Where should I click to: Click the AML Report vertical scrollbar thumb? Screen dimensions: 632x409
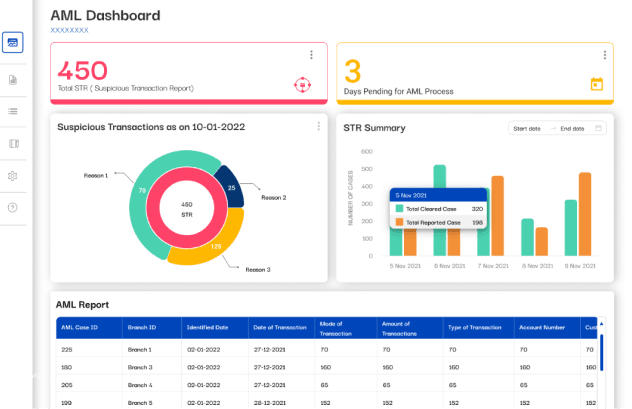point(601,353)
